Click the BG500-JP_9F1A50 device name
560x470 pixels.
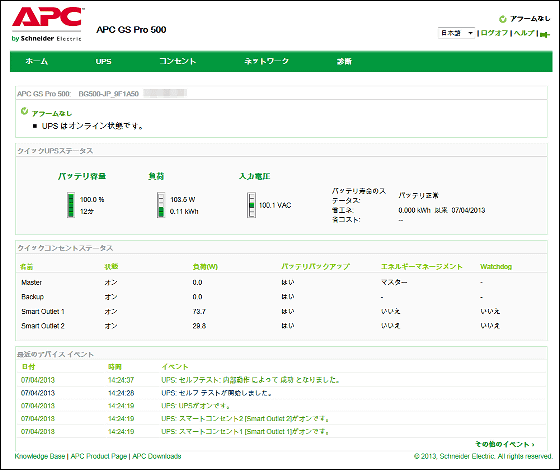pos(109,94)
